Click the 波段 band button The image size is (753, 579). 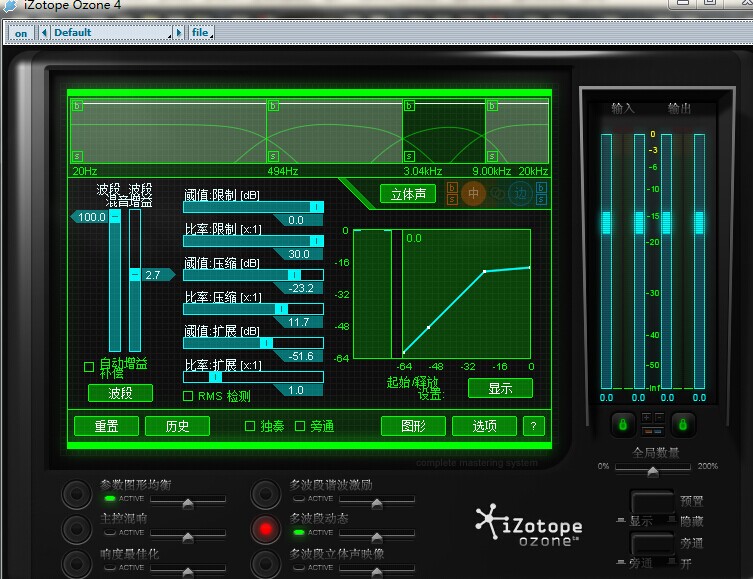121,393
